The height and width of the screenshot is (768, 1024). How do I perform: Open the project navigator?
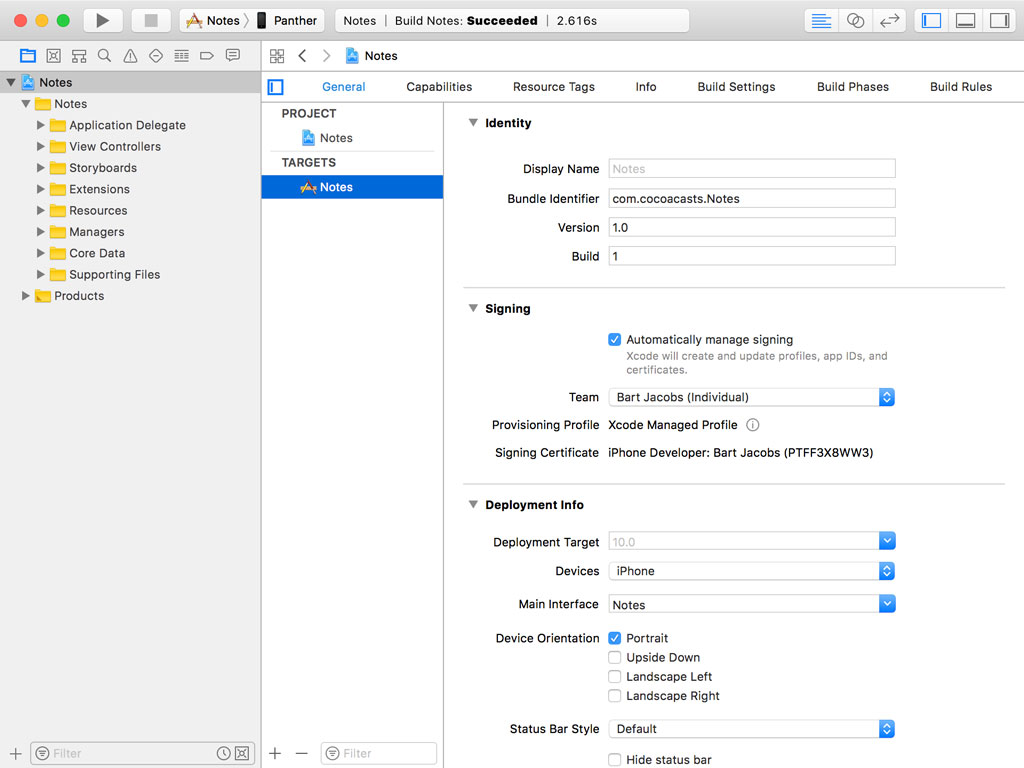pyautogui.click(x=28, y=56)
